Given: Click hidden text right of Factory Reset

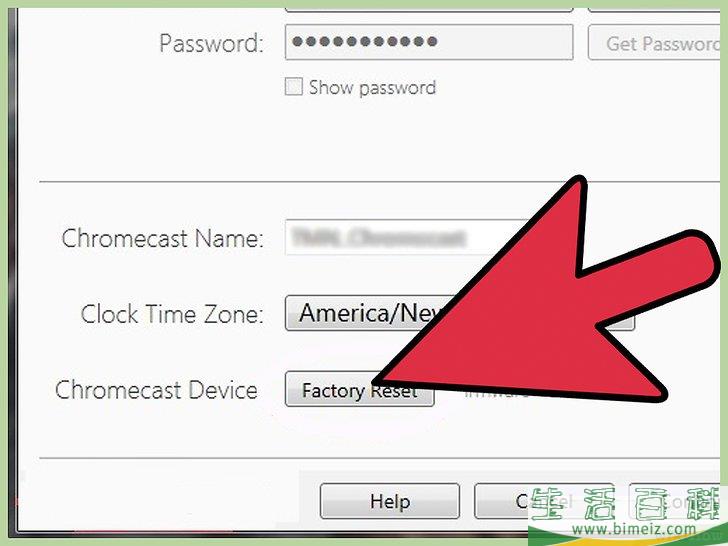Looking at the screenshot, I should pos(497,394).
